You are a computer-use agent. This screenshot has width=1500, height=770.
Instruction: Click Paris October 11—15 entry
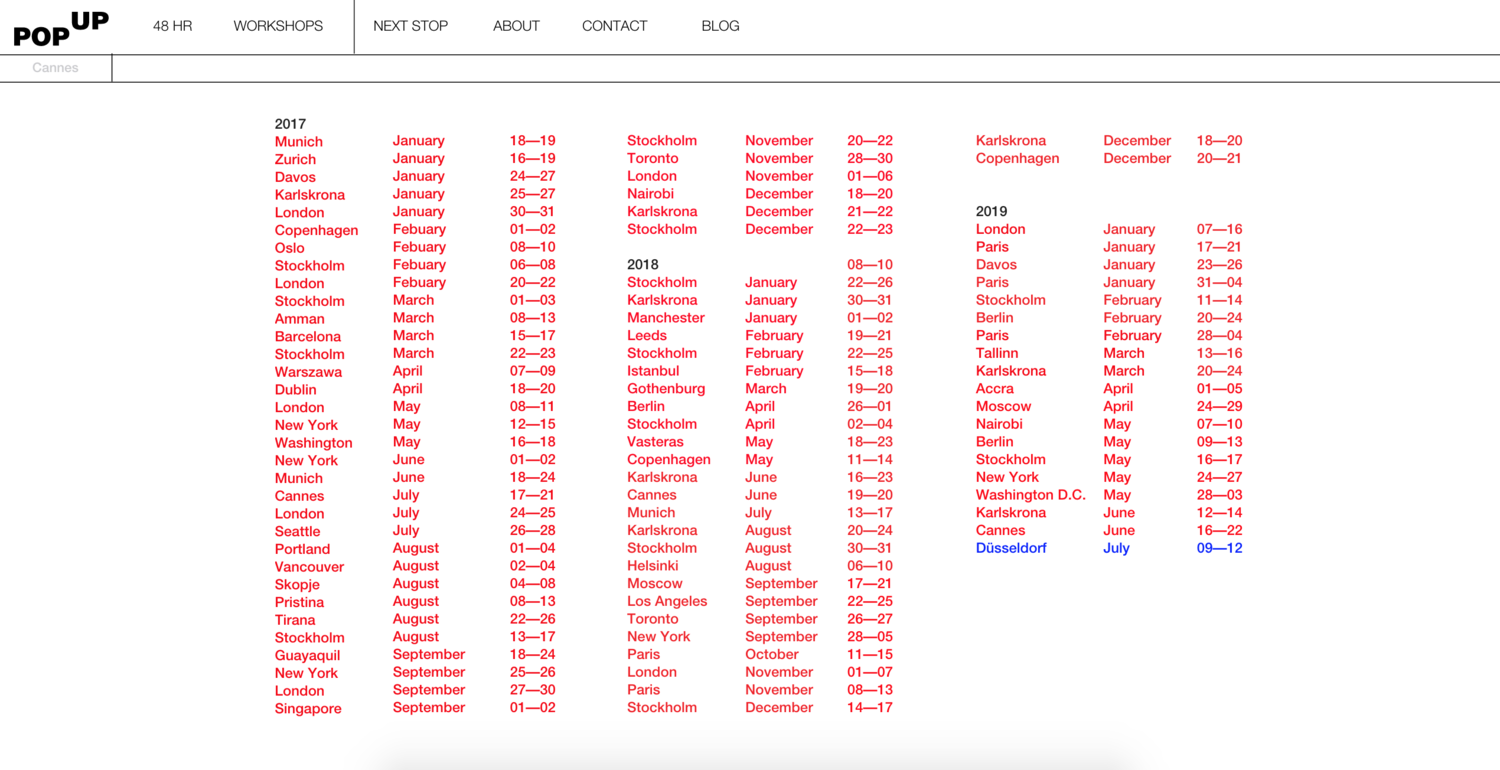coord(760,655)
